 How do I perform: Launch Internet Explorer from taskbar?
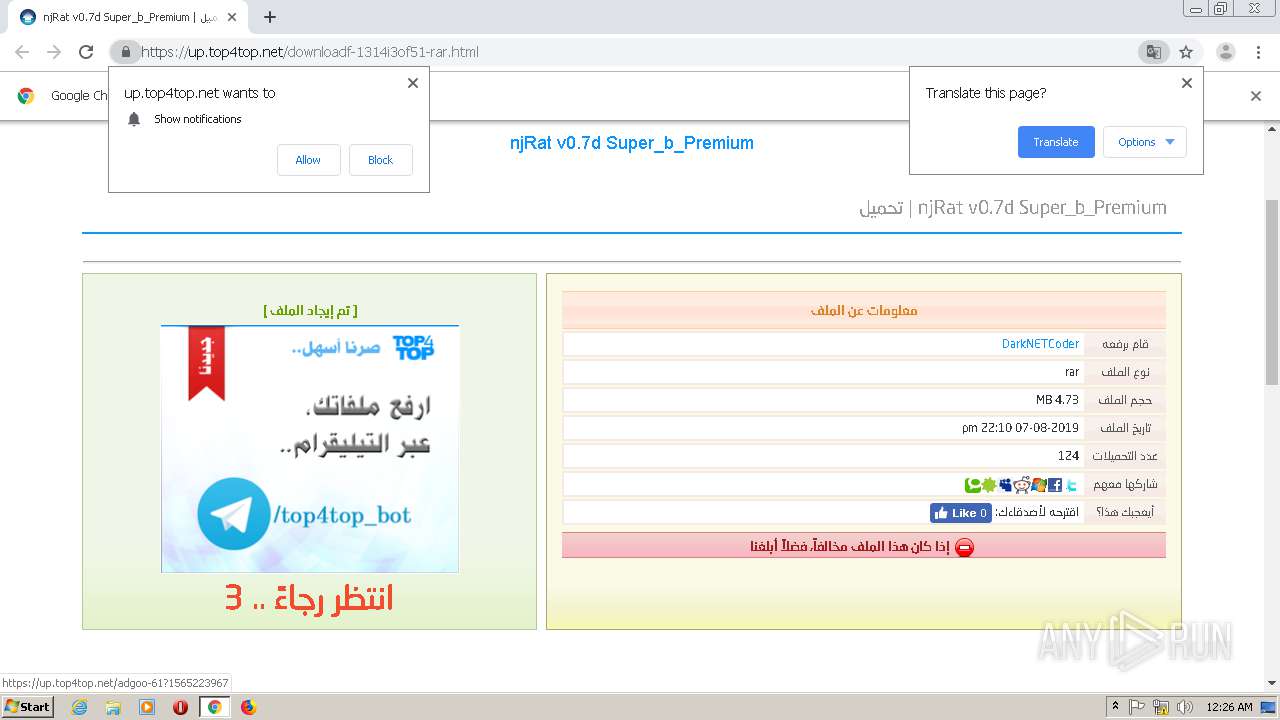click(79, 707)
